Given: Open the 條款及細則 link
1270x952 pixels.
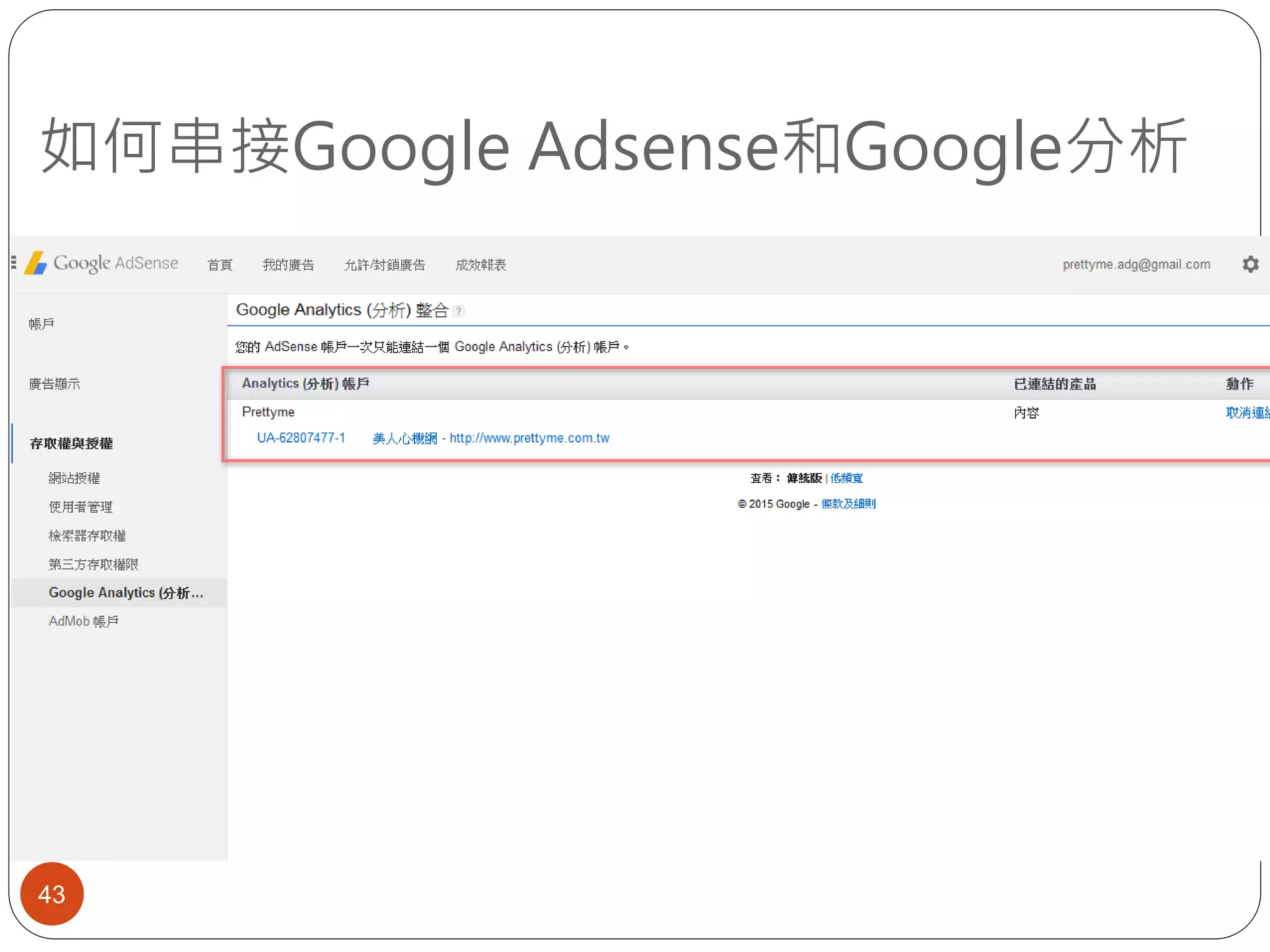Looking at the screenshot, I should [x=848, y=504].
